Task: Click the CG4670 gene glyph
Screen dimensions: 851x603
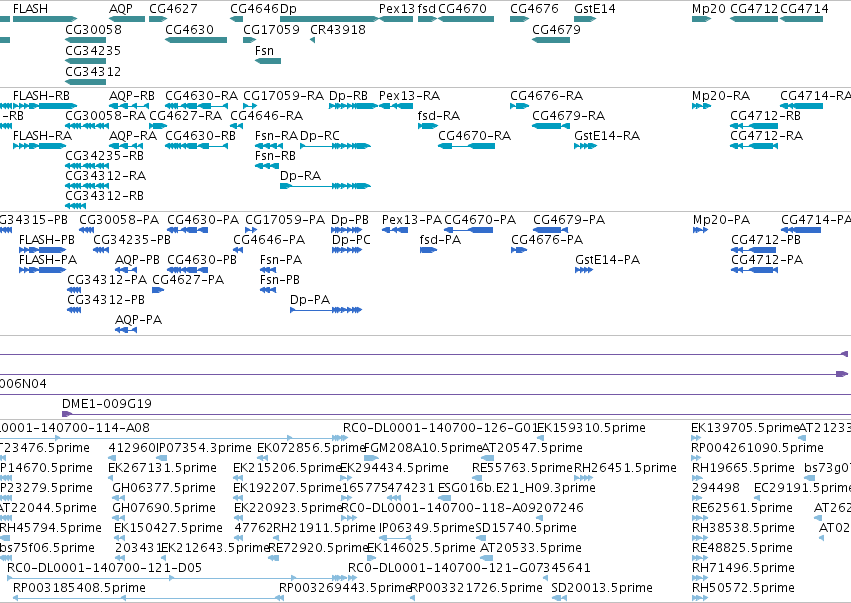Action: coord(466,19)
